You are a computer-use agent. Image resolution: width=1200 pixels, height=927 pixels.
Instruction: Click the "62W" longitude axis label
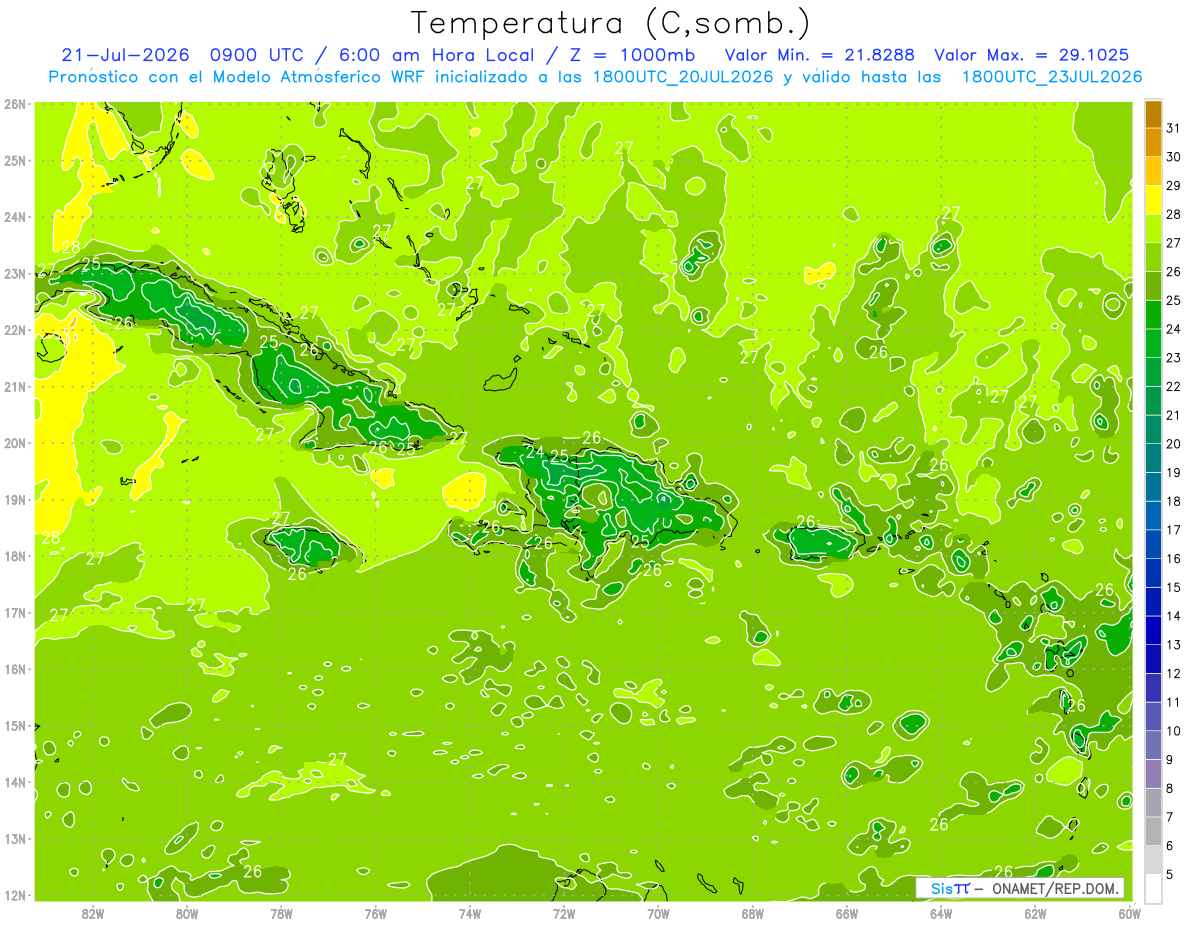coord(1035,912)
